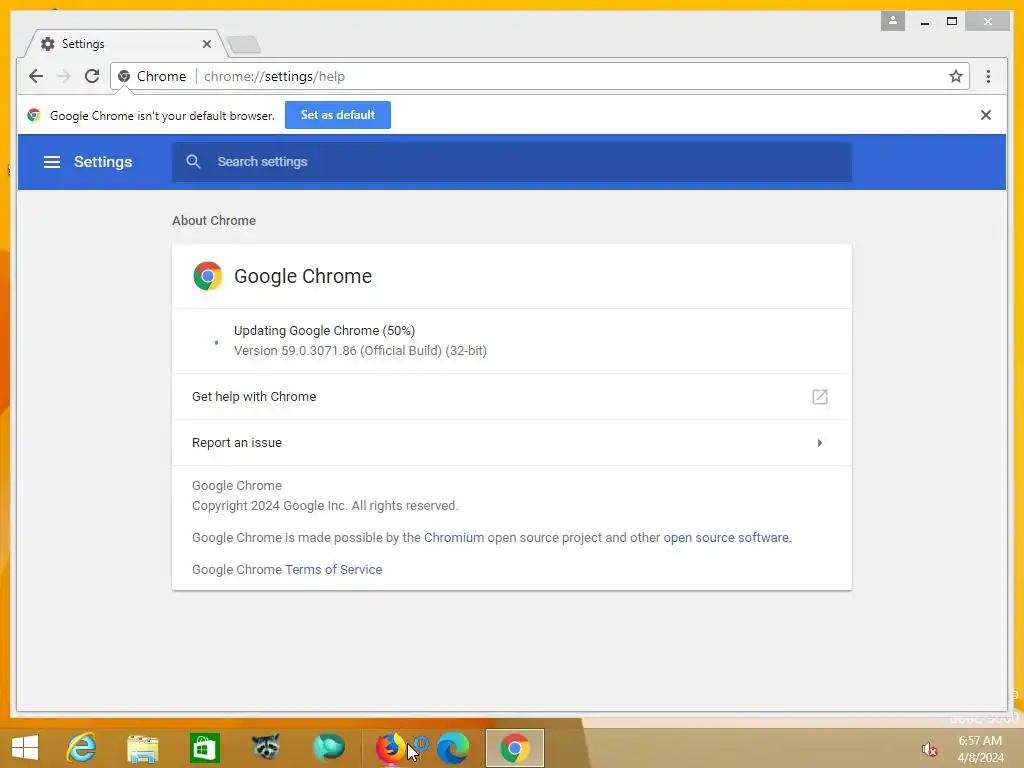Screen dimensions: 1024x768
Task: Launch Internet Explorer from the taskbar
Action: click(82, 748)
